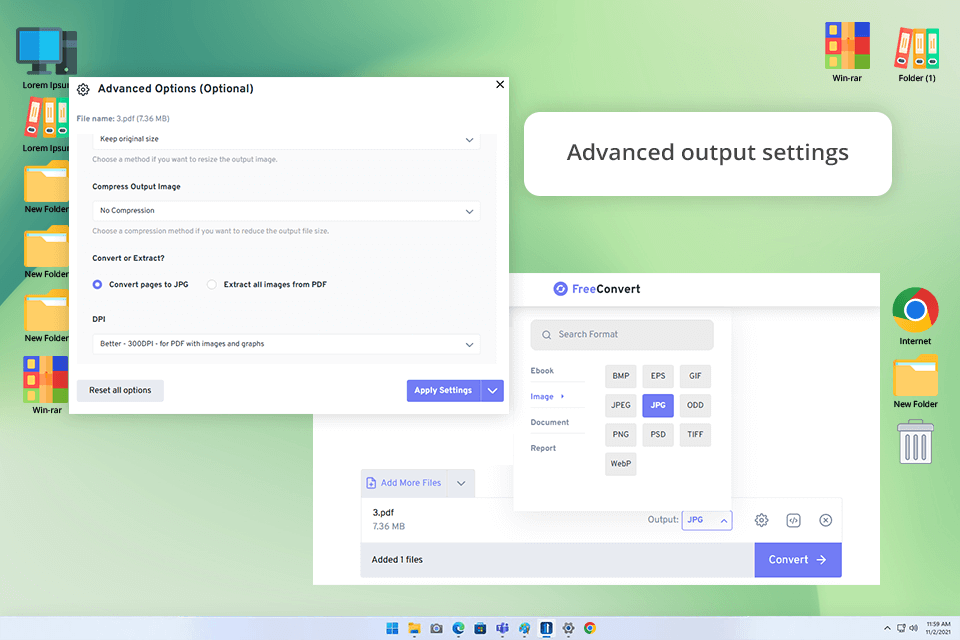960x640 pixels.
Task: Launch Microsoft Edge from taskbar
Action: click(x=459, y=628)
